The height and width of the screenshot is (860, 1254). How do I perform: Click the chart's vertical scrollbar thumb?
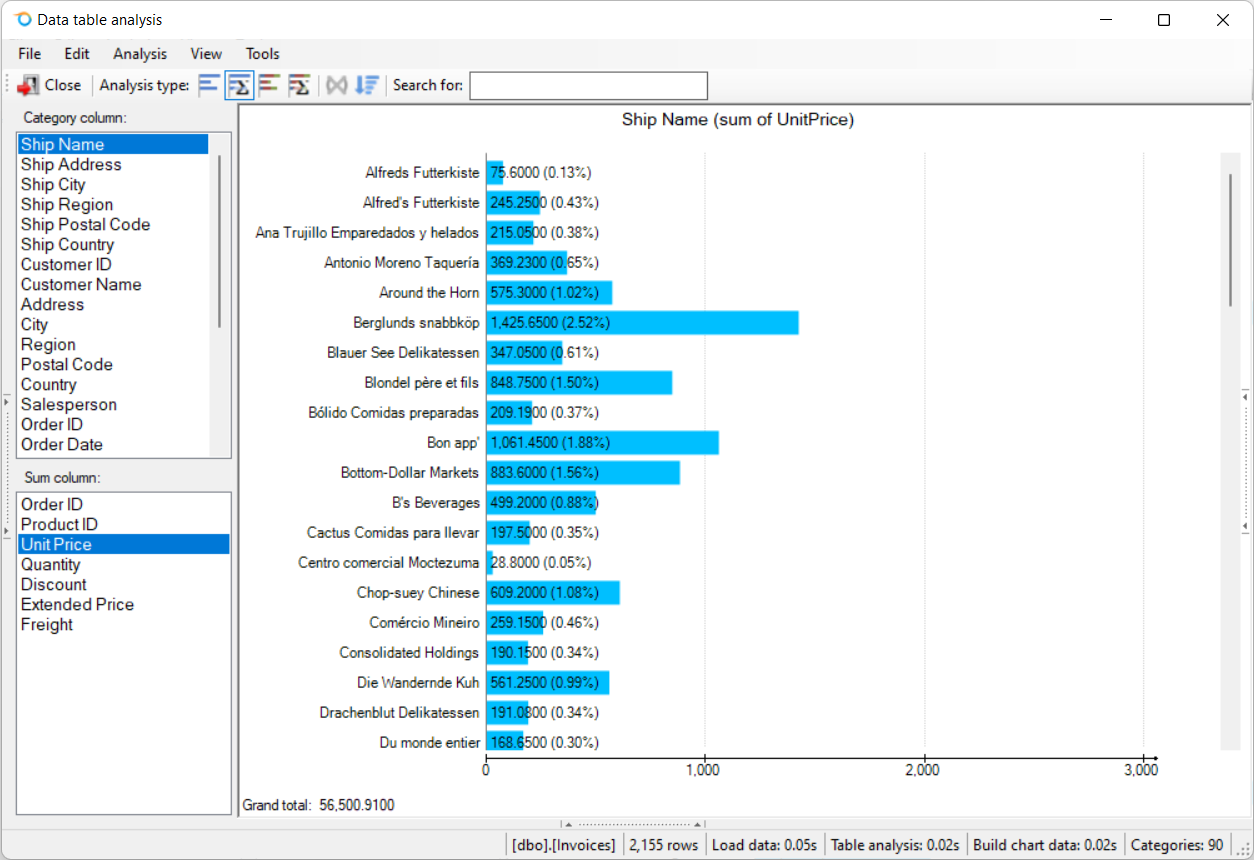click(1231, 240)
